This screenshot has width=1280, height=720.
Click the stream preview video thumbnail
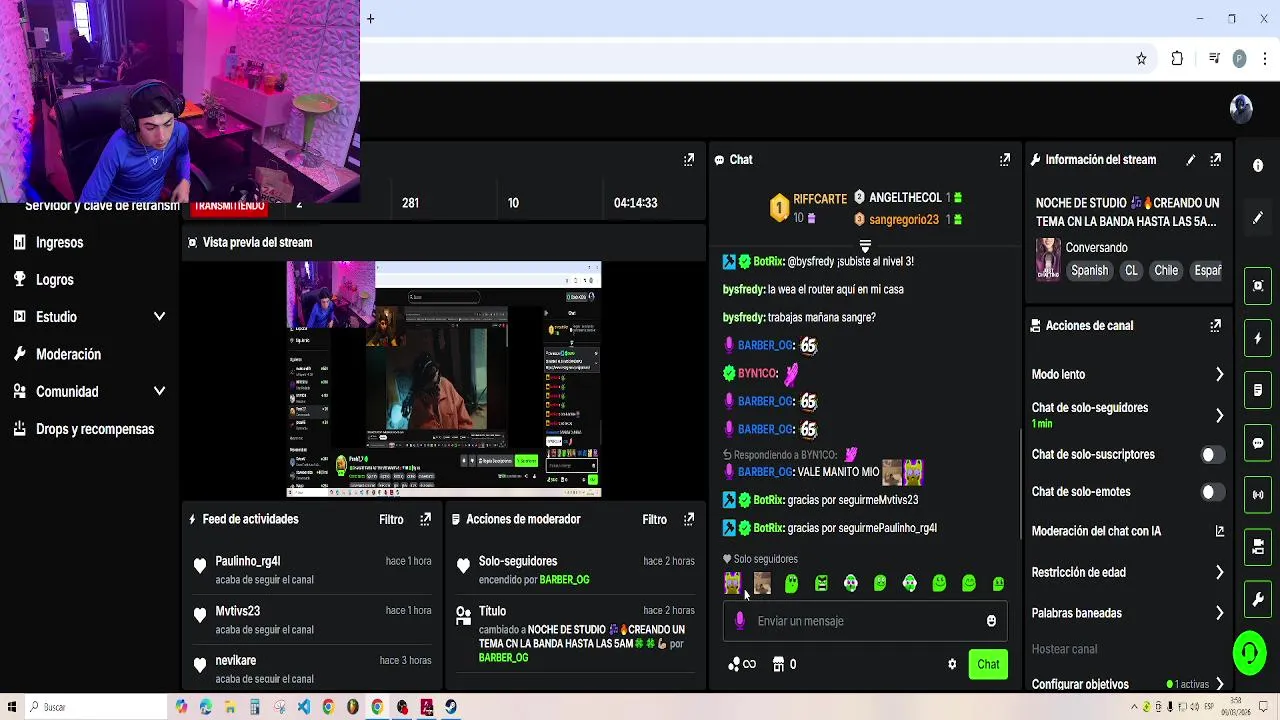click(444, 380)
